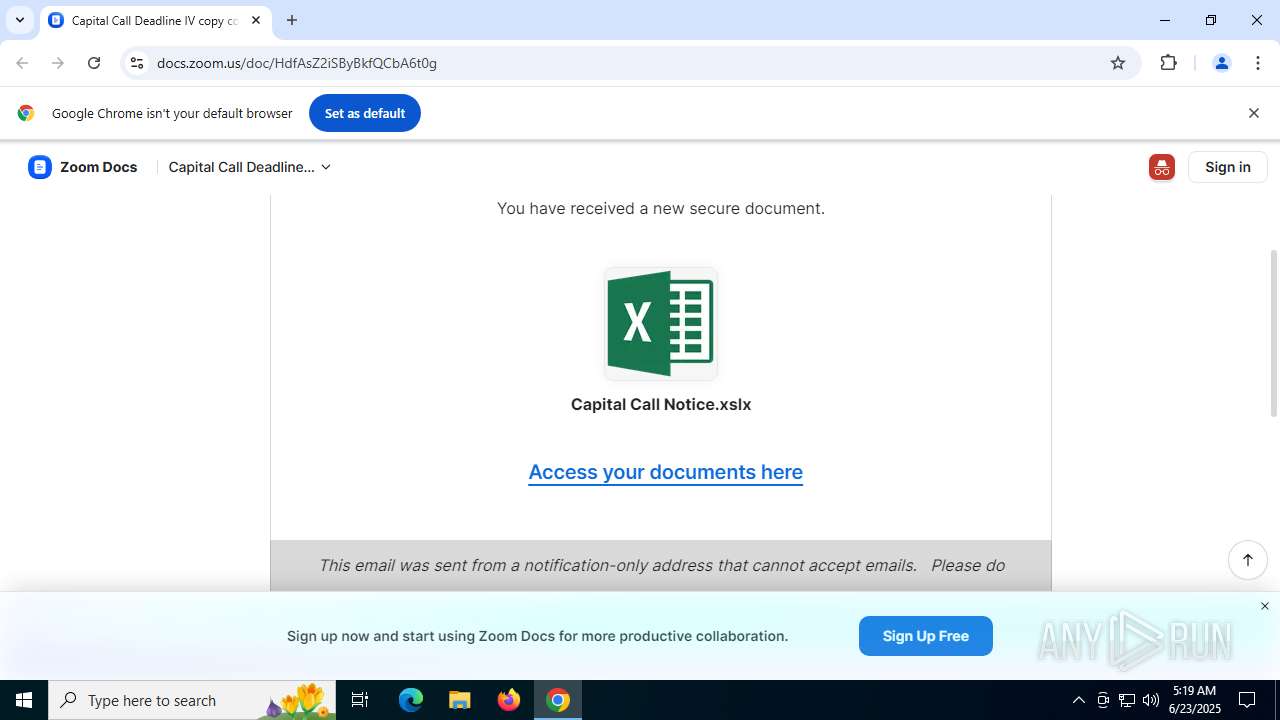Screen dimensions: 1280x720
Task: Launch Microsoft Edge from the taskbar
Action: (x=411, y=700)
